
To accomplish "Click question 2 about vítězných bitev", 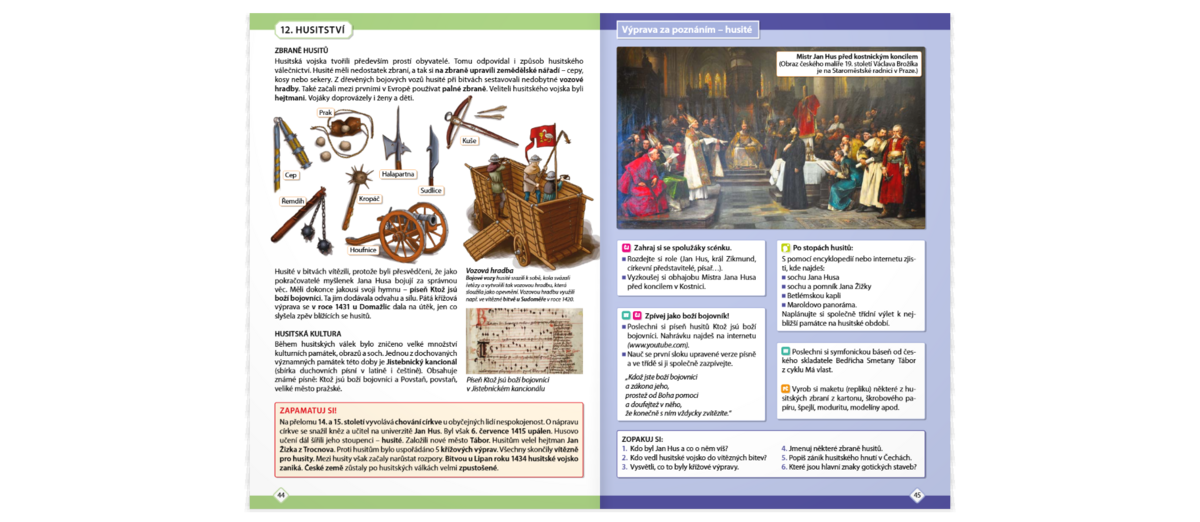I will point(694,458).
